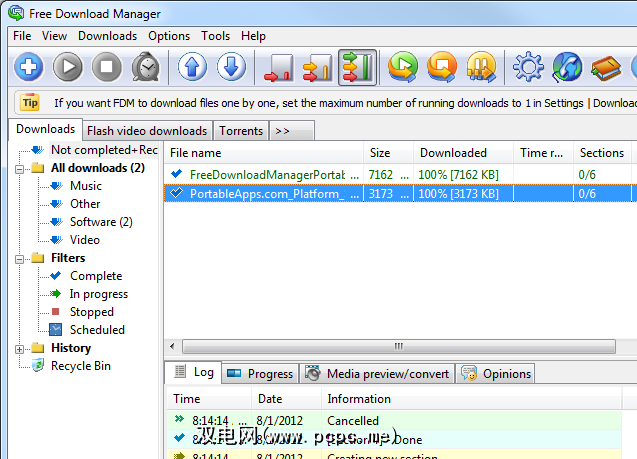This screenshot has height=459, width=637.
Task: Switch to the Torrents tab
Action: pos(241,131)
